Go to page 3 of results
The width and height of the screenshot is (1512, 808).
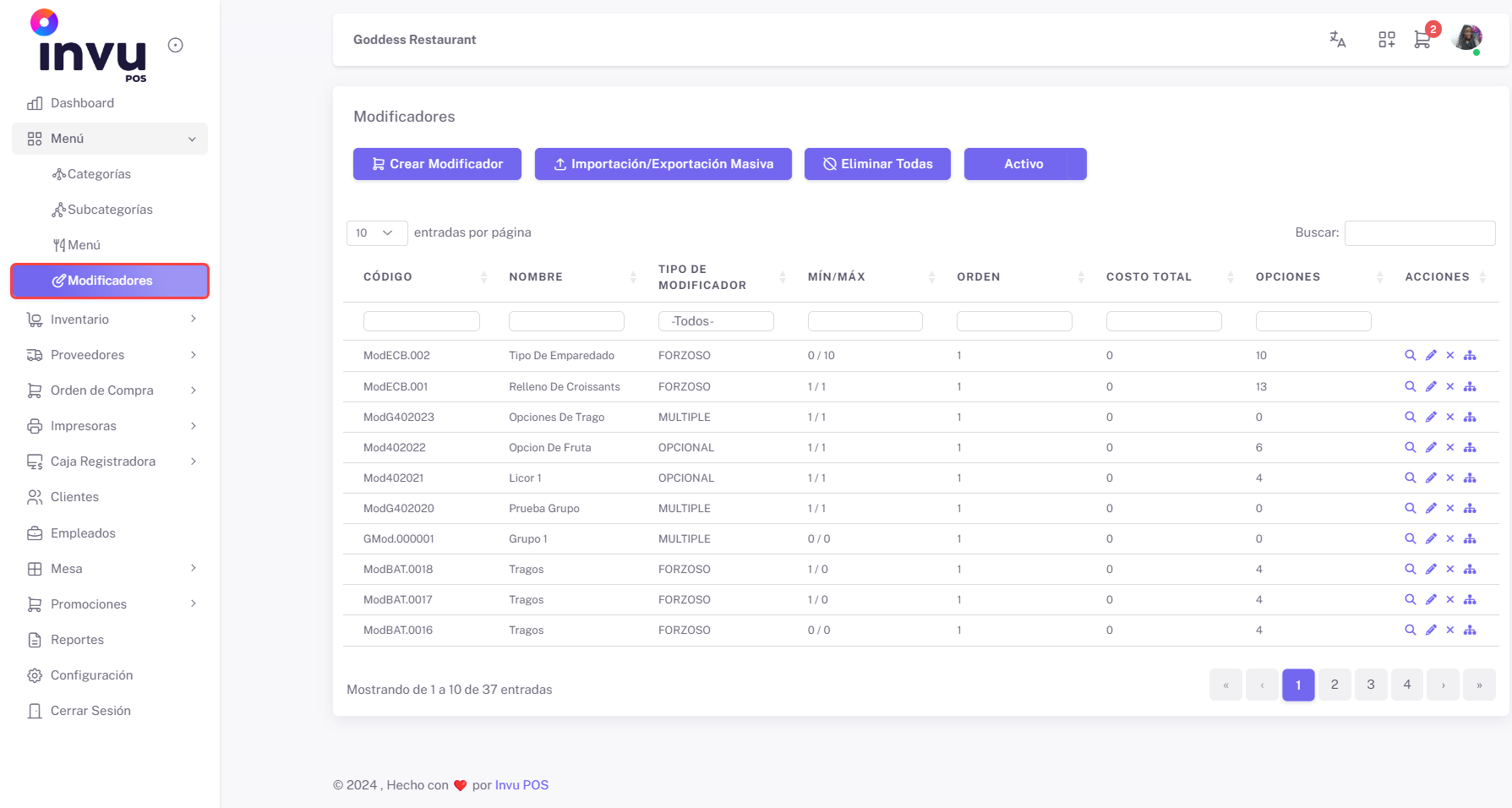click(x=1371, y=685)
